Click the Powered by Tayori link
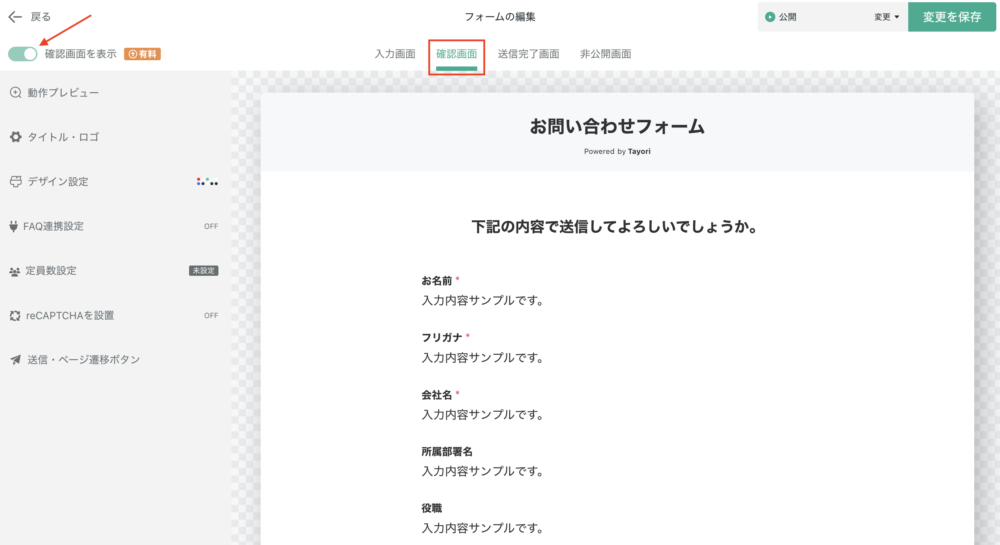Image resolution: width=1000 pixels, height=545 pixels. pyautogui.click(x=617, y=152)
